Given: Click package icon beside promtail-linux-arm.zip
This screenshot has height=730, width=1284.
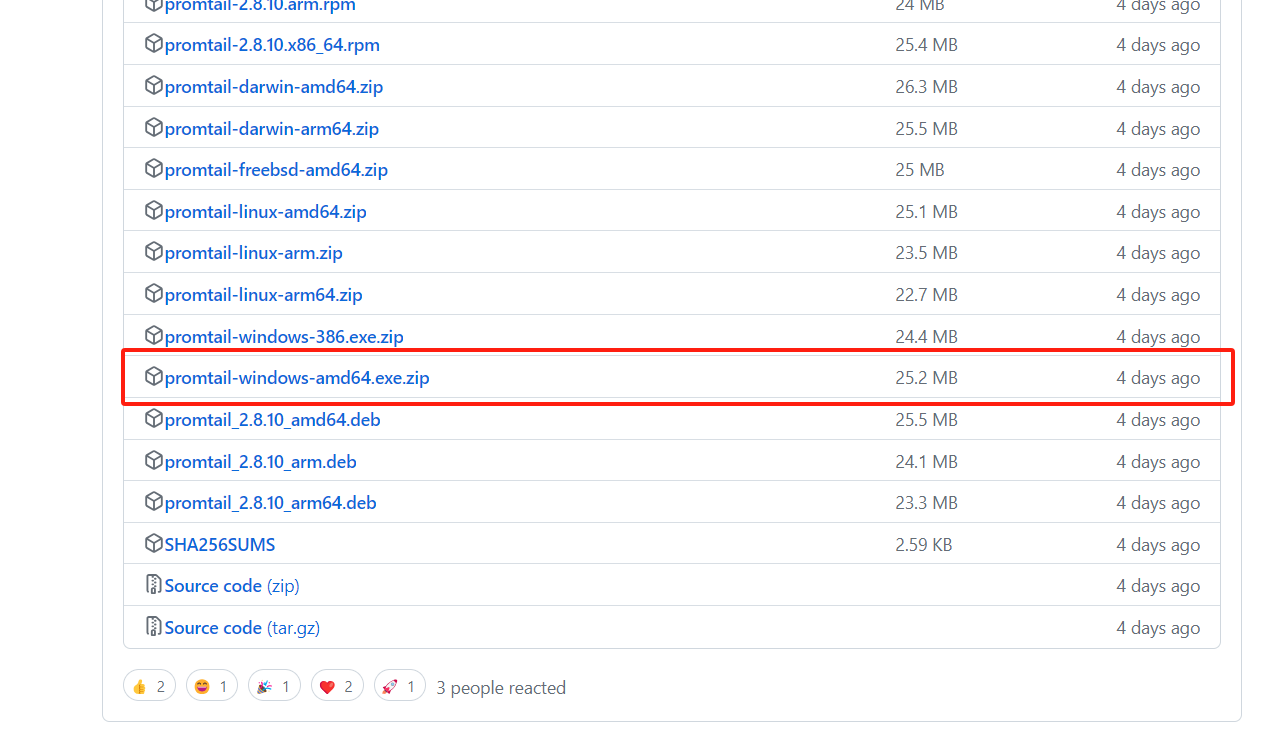Looking at the screenshot, I should 153,252.
